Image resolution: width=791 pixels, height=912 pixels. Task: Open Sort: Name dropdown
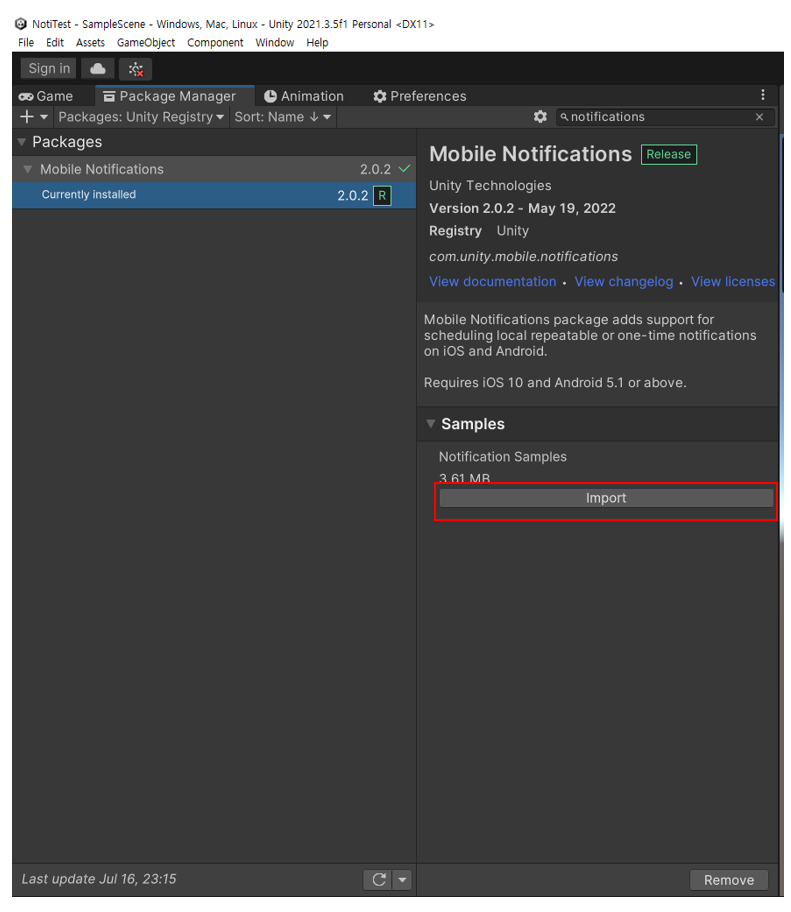pyautogui.click(x=283, y=117)
